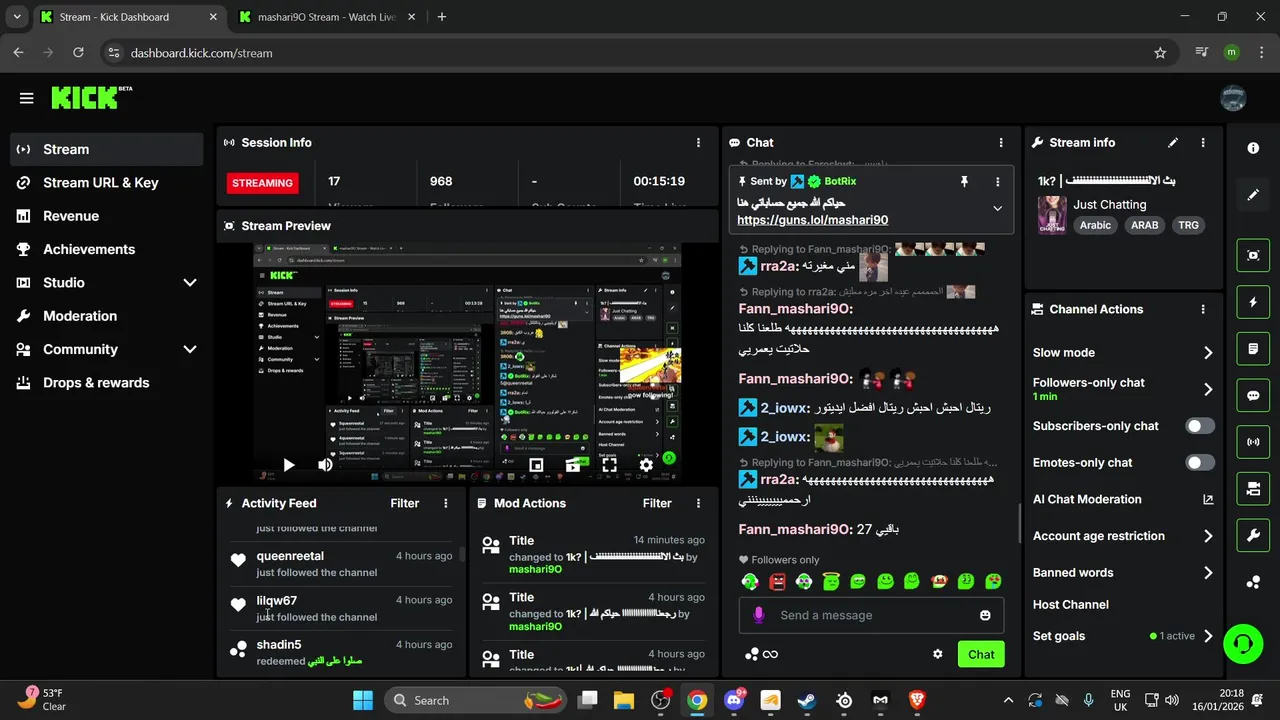Click the channel points infinity balance in chat
This screenshot has height=720, width=1280.
pos(762,654)
